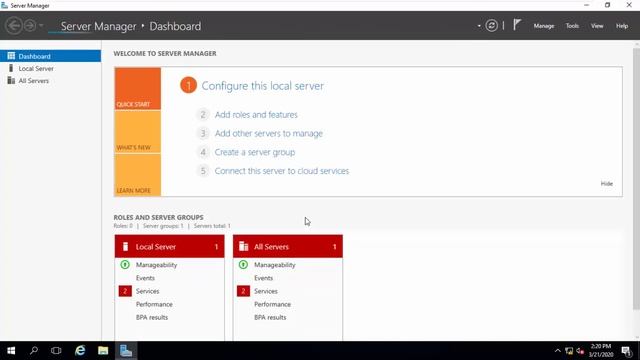Select All Servers in the left pane
This screenshot has width=640, height=360.
coord(50,80)
